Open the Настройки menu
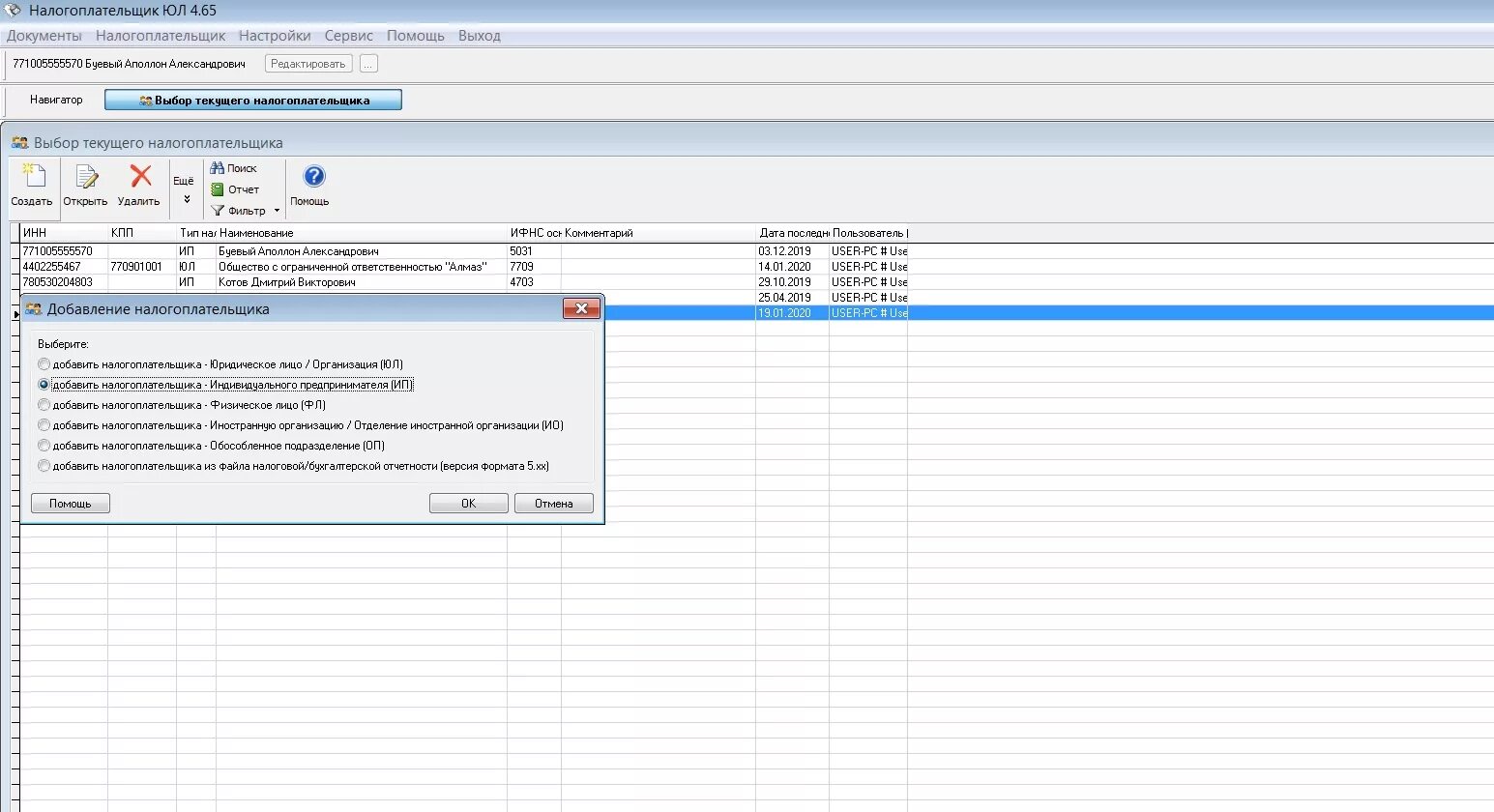 (275, 36)
